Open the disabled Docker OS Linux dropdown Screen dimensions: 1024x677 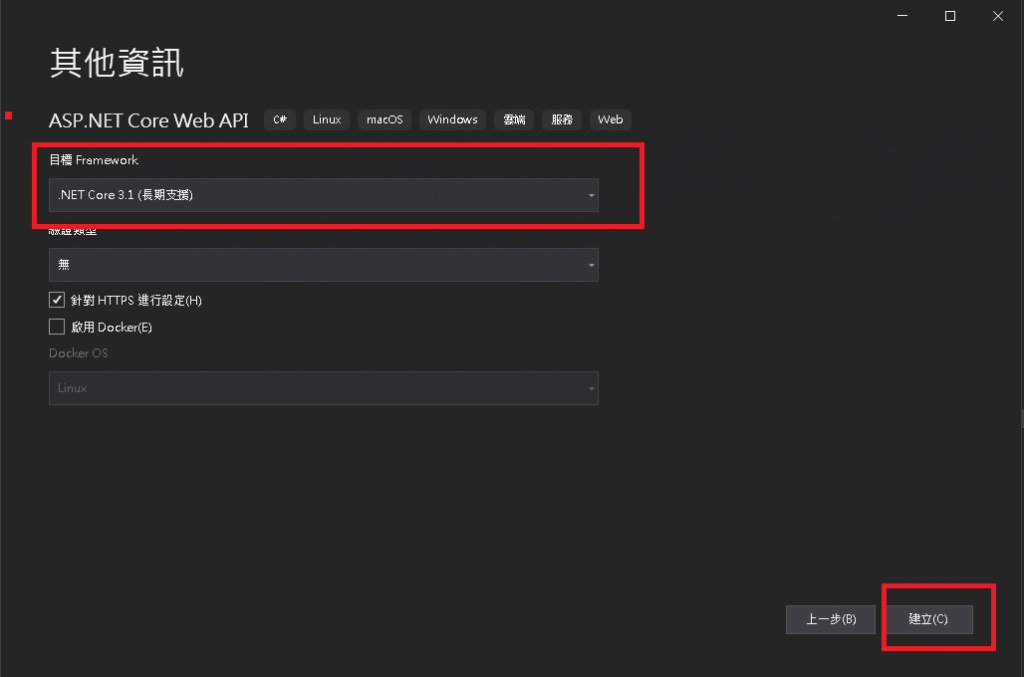[323, 388]
